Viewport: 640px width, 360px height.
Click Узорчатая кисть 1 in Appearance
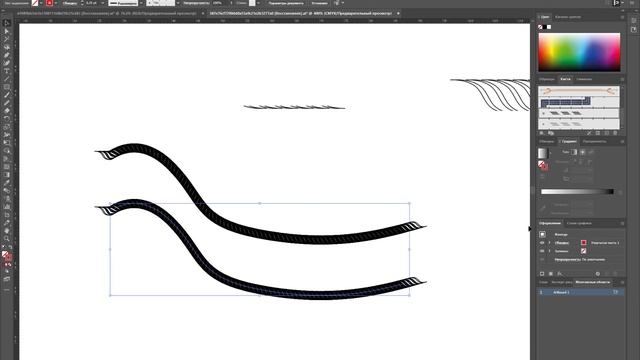[605, 243]
